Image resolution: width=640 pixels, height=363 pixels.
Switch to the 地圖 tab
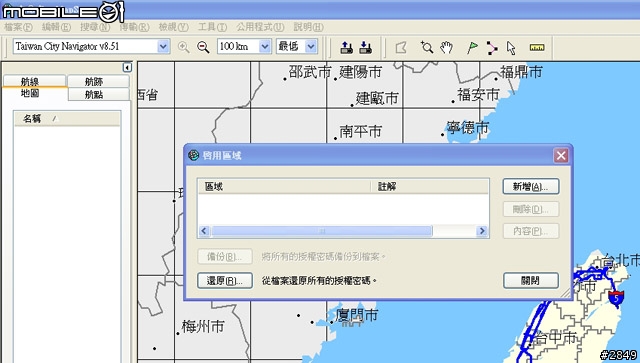pyautogui.click(x=34, y=94)
